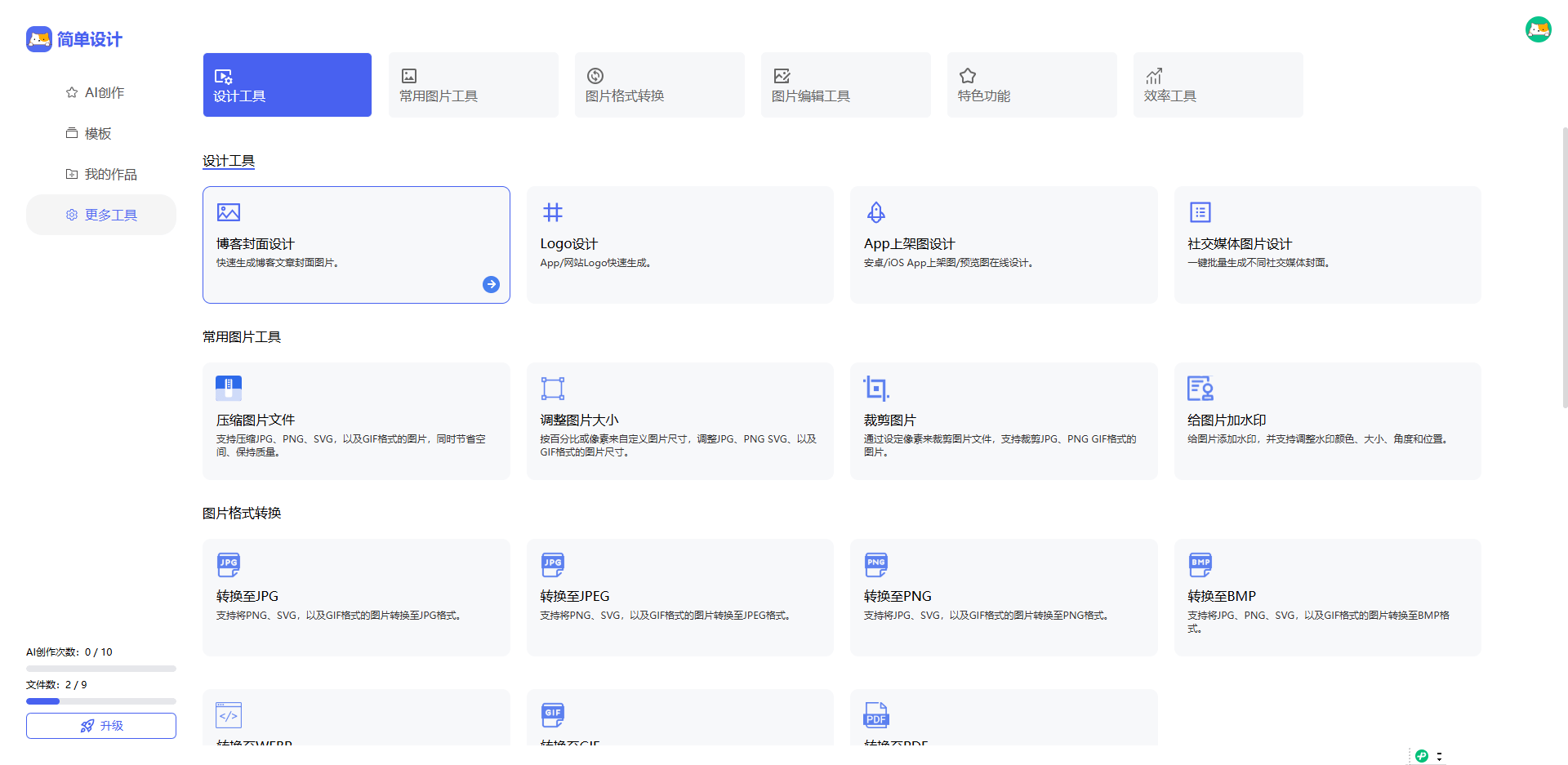Open the 调整图片大小 tool title
This screenshot has width=1568, height=765.
point(579,420)
